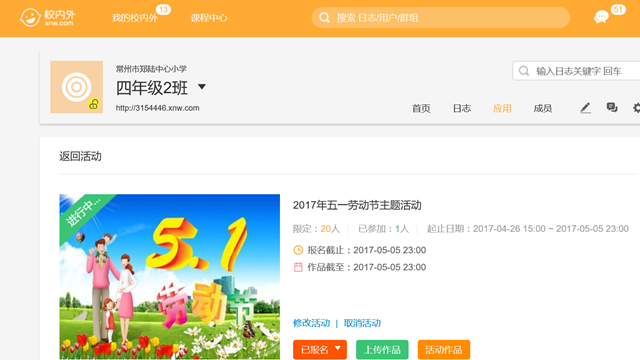Click the 修改活动 link
The width and height of the screenshot is (640, 360).
[311, 323]
